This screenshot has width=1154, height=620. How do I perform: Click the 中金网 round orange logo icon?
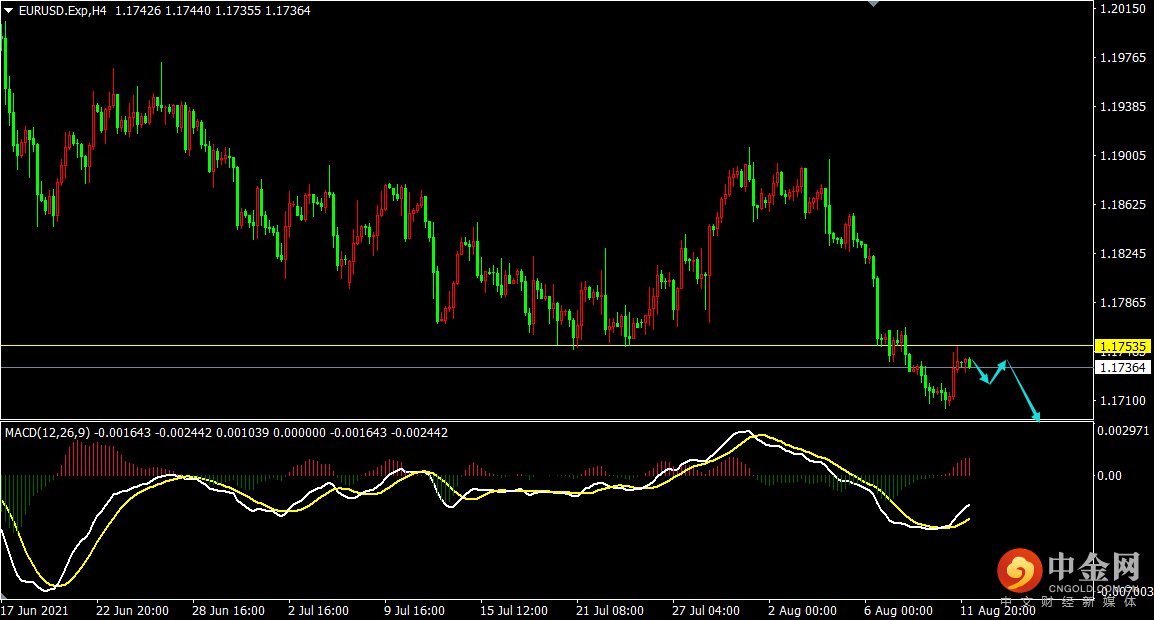[1017, 573]
